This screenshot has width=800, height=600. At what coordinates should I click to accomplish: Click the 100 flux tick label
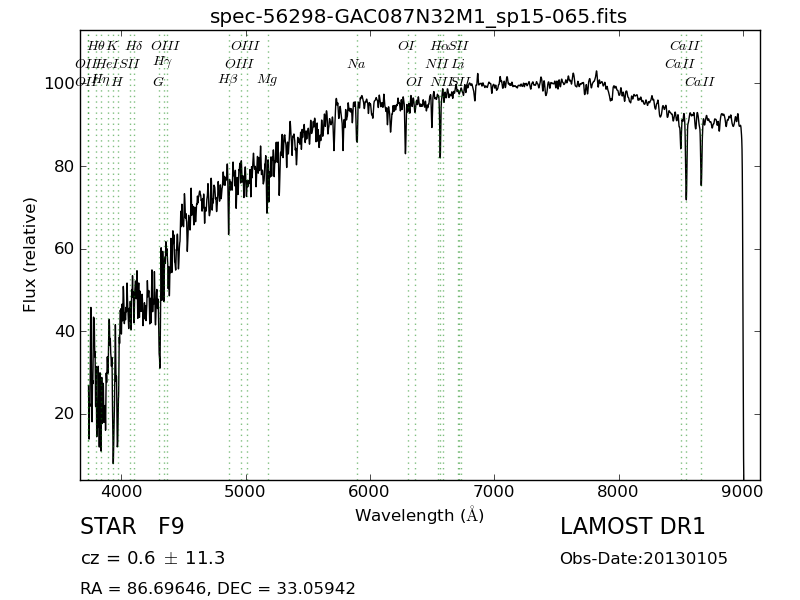[60, 84]
